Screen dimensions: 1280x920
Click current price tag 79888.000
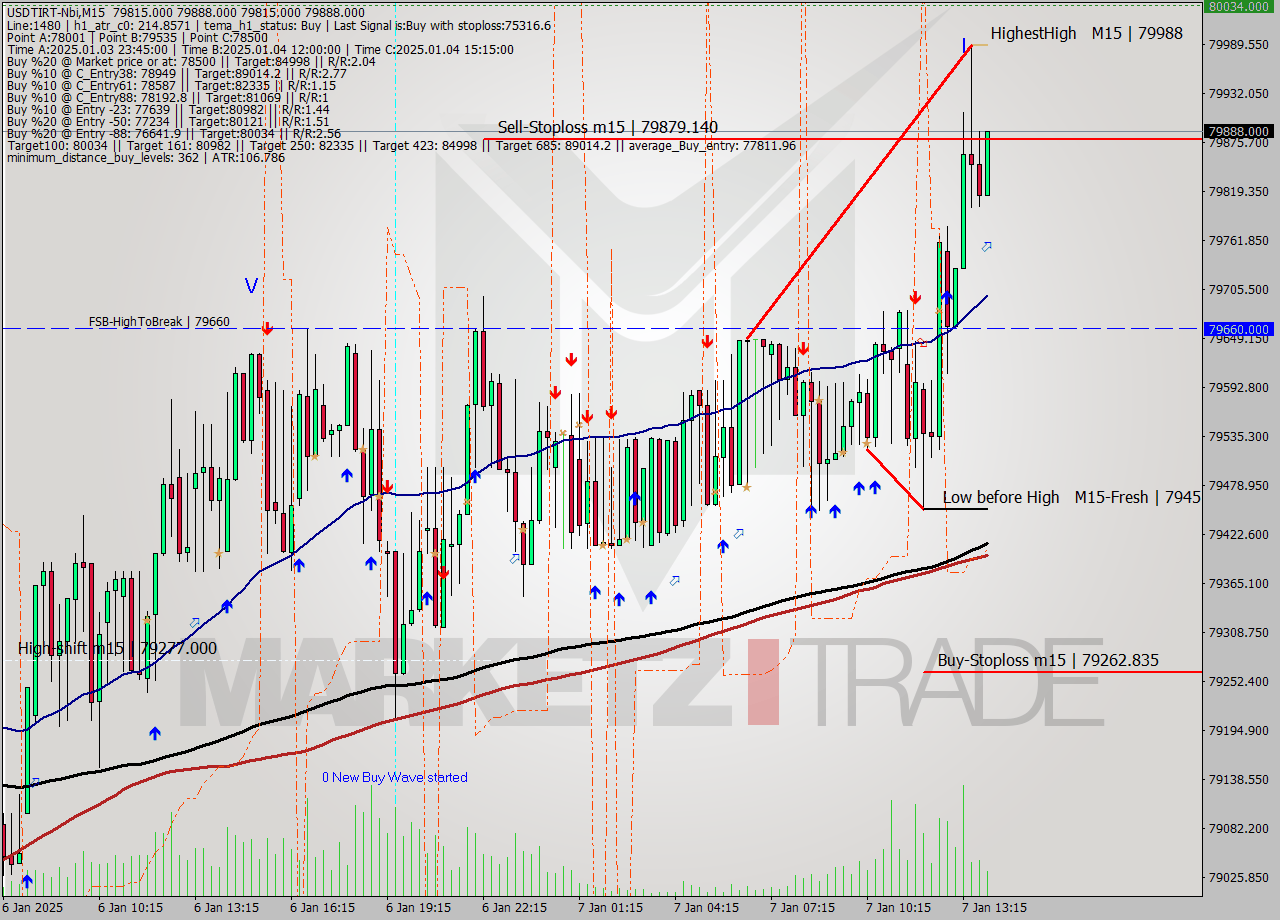(1240, 131)
